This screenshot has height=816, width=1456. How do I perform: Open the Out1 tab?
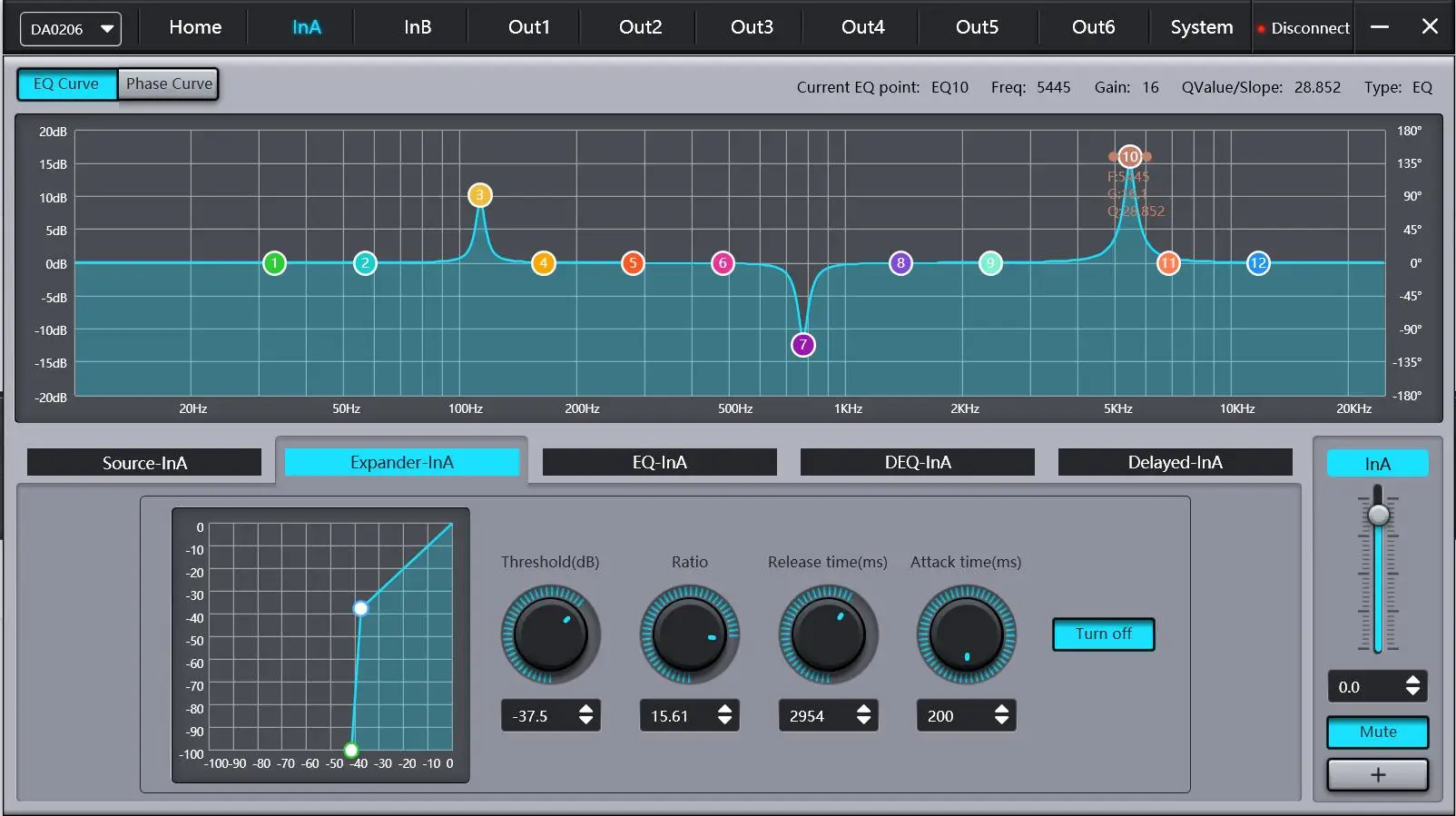click(529, 27)
